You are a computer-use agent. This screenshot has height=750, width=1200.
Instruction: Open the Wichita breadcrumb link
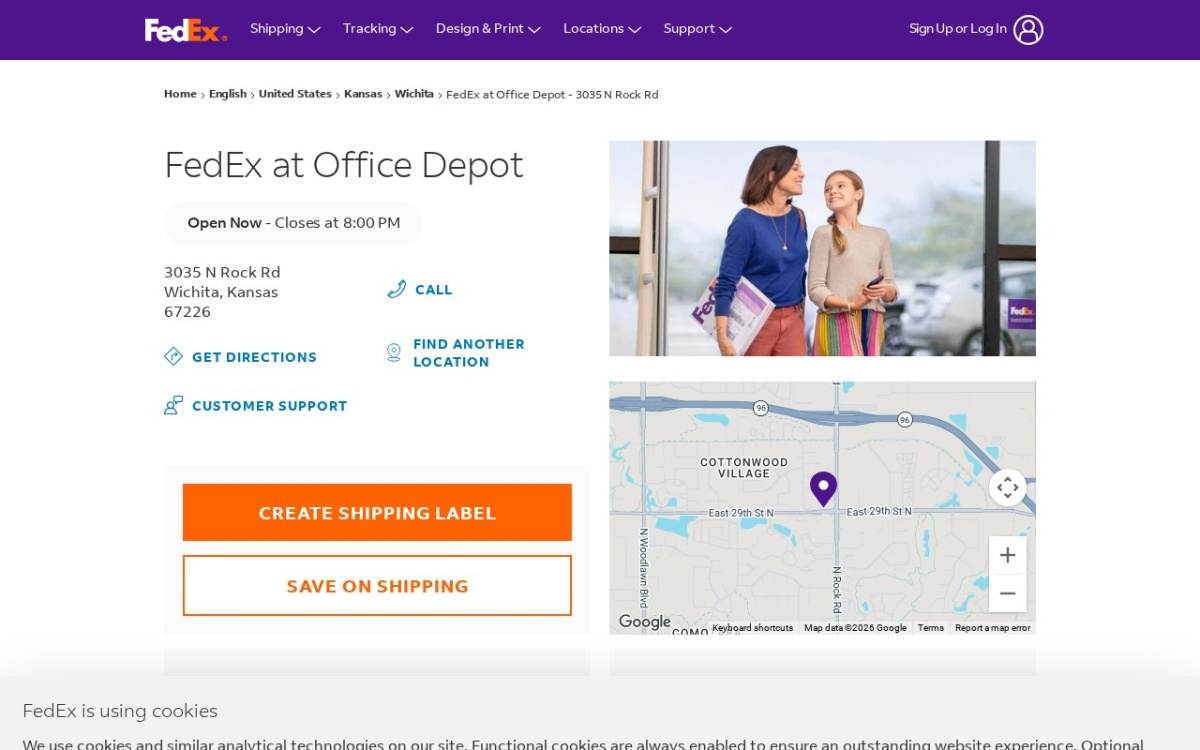[414, 94]
